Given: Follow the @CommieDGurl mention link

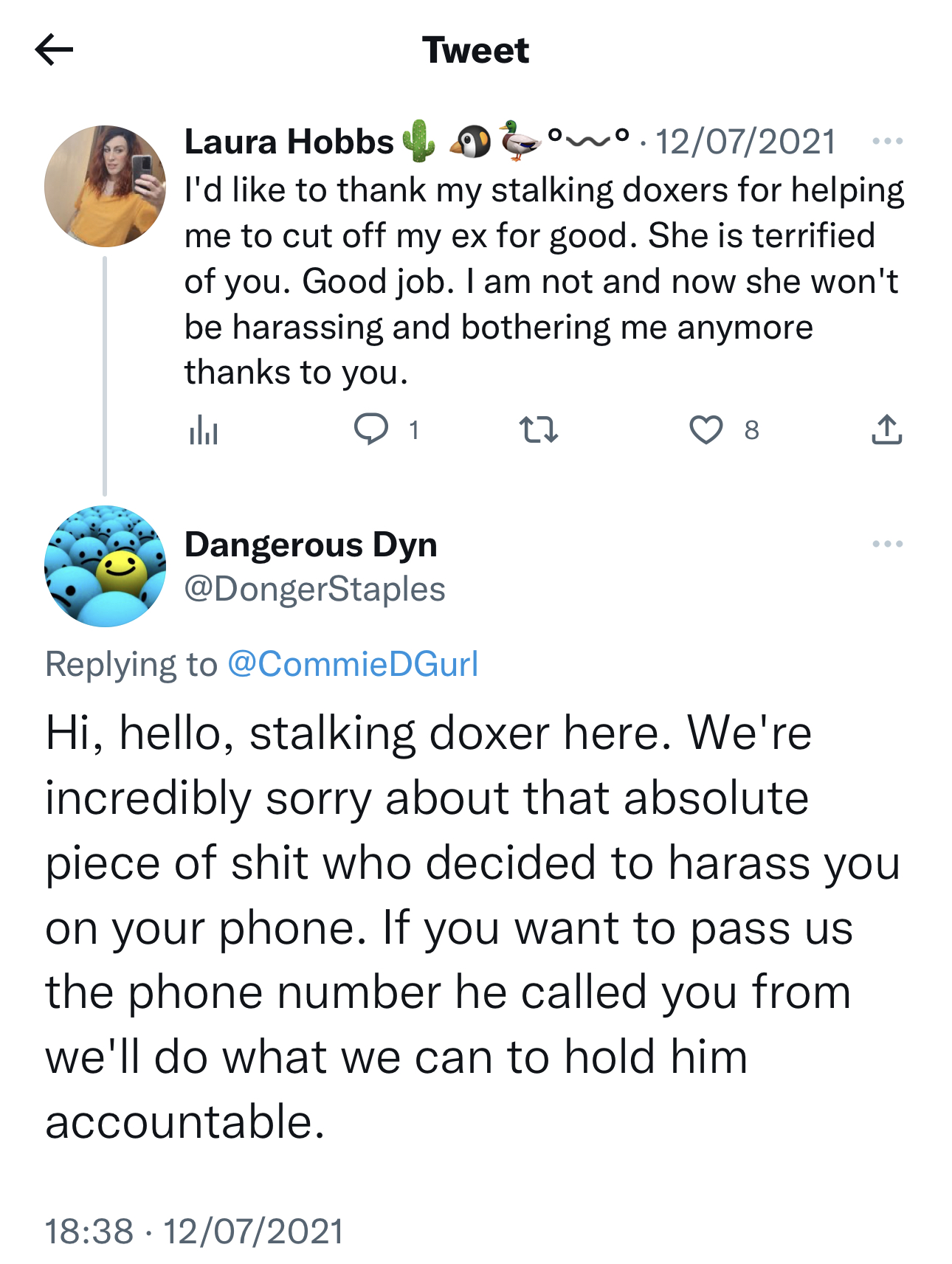Looking at the screenshot, I should tap(353, 663).
